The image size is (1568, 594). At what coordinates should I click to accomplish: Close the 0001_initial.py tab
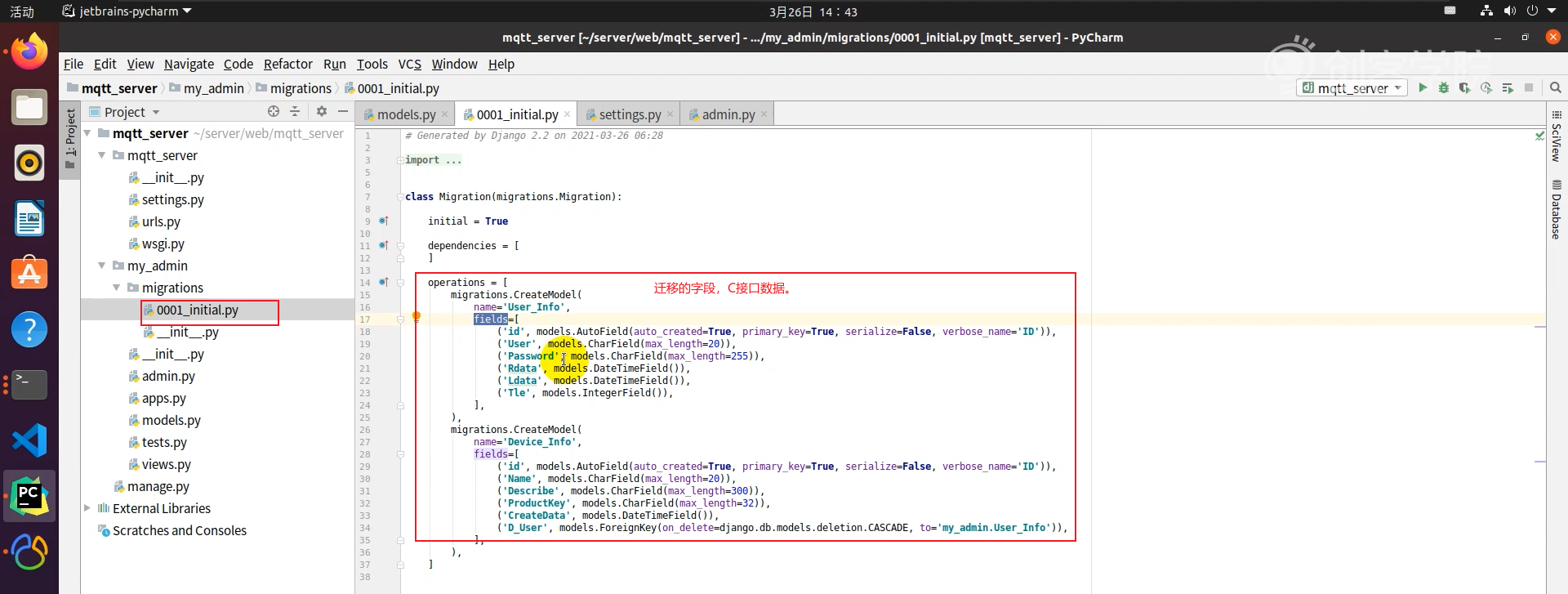(x=568, y=114)
